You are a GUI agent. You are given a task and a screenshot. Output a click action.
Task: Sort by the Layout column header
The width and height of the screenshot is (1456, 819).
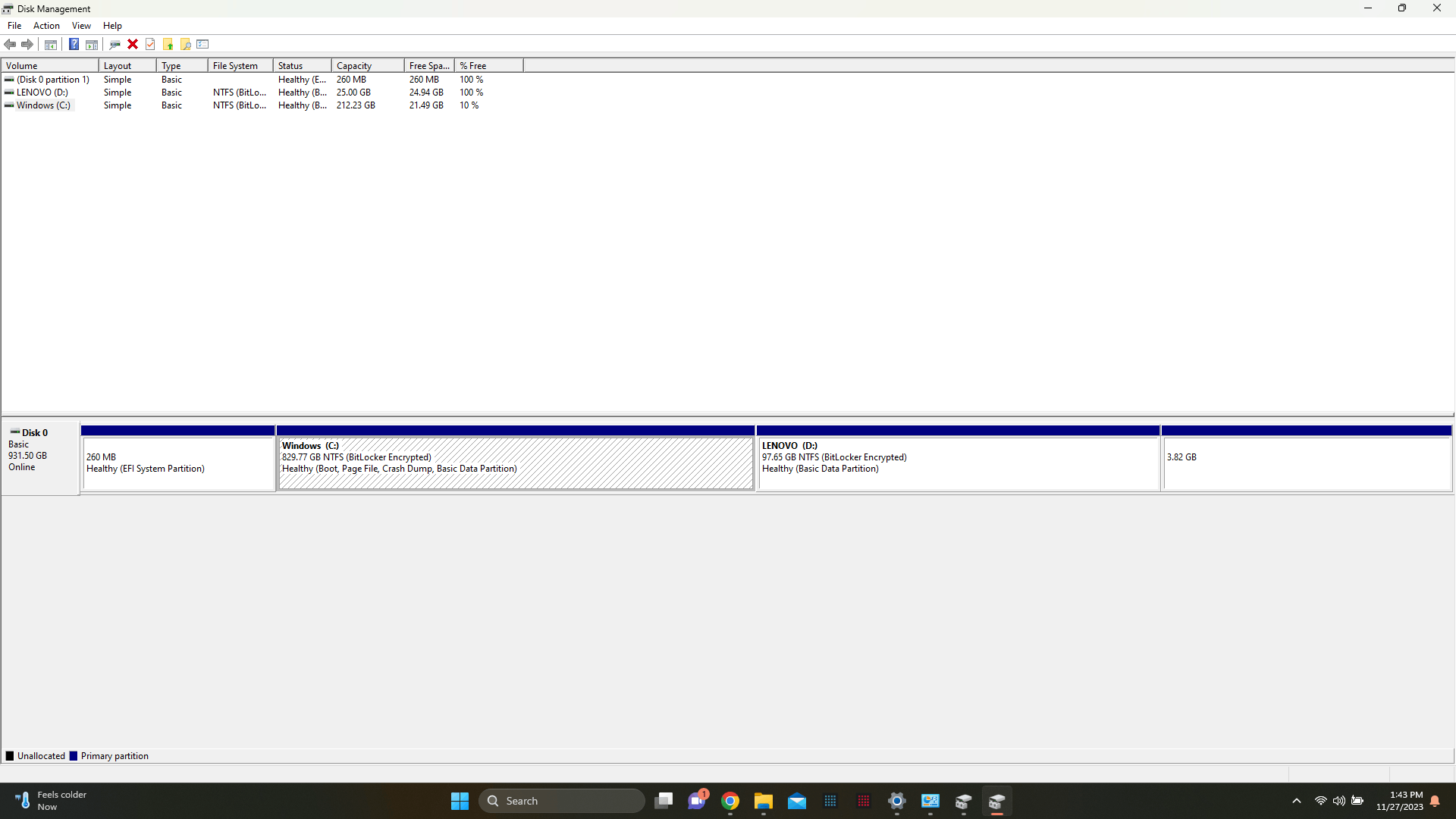click(x=127, y=66)
